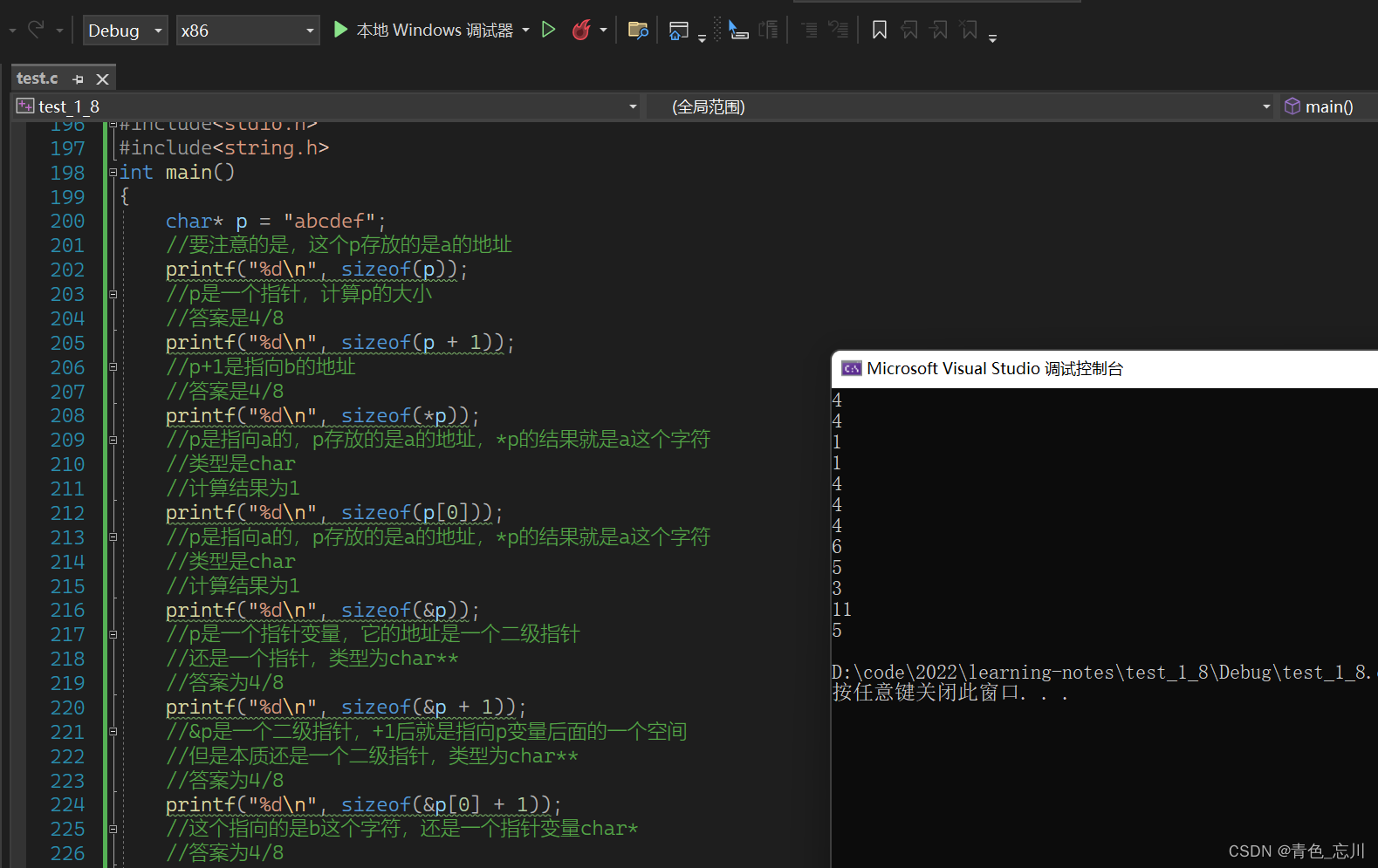Collapse the comment block at line 203
This screenshot has width=1378, height=868.
(113, 295)
